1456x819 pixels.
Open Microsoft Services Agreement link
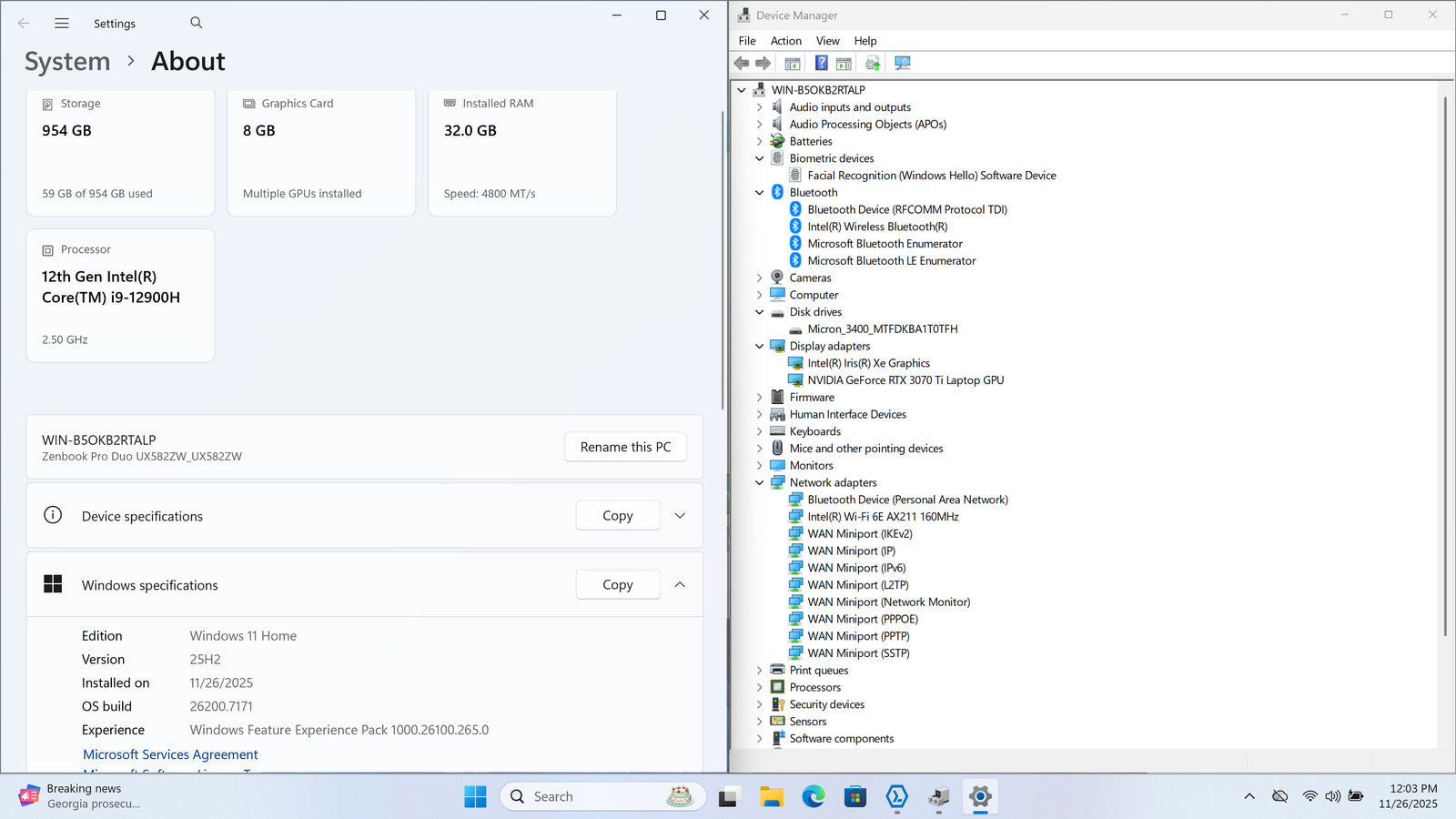pos(170,754)
